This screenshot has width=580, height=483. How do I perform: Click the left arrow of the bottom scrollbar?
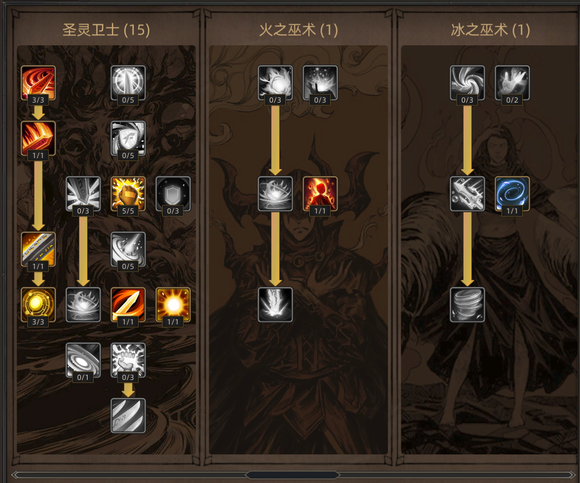[16, 475]
